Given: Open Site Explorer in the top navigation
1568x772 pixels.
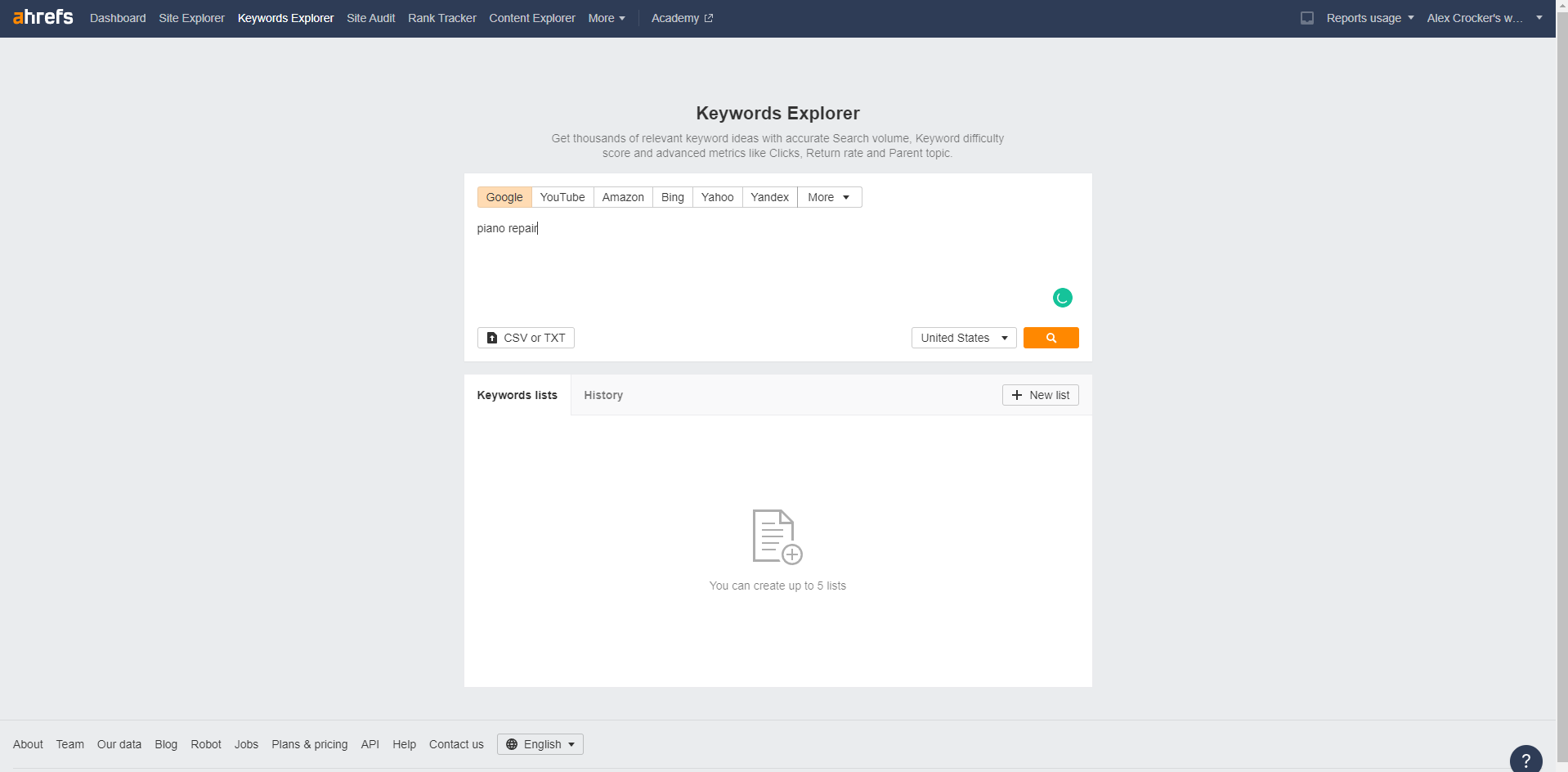Looking at the screenshot, I should point(191,18).
